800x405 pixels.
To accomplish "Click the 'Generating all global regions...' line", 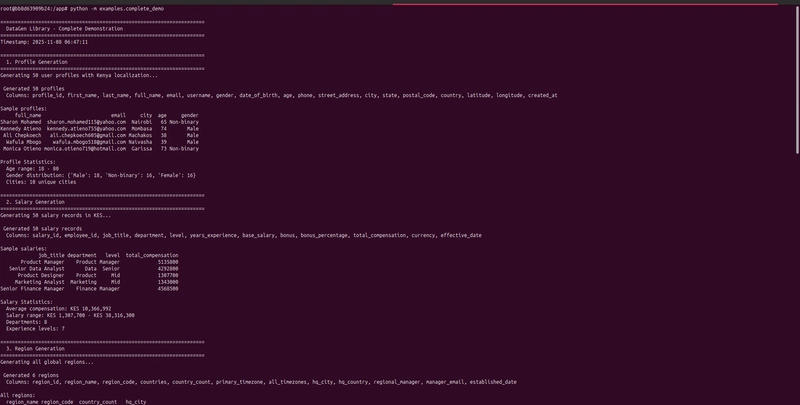I will point(46,361).
